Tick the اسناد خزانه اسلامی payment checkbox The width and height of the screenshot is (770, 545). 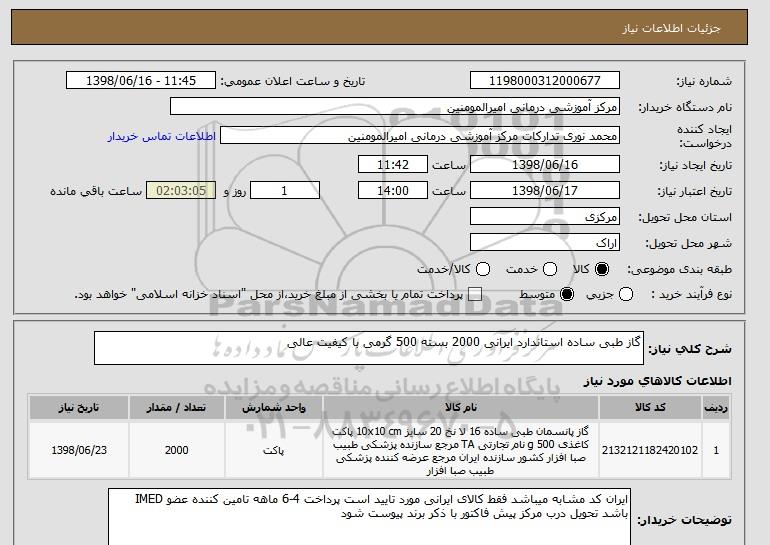coord(474,295)
